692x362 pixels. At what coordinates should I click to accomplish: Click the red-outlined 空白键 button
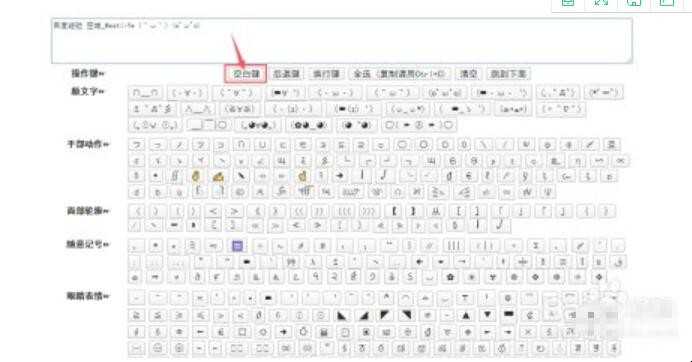(245, 74)
